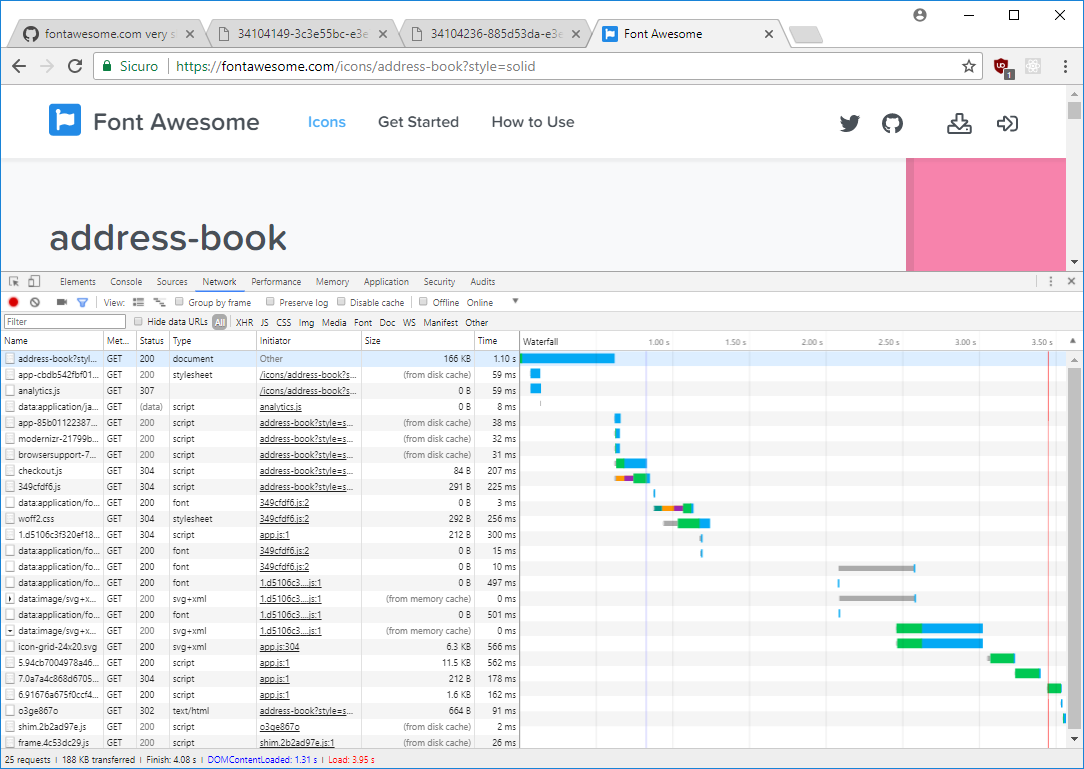The width and height of the screenshot is (1084, 769).
Task: Bookmark this page with the star icon
Action: (969, 66)
